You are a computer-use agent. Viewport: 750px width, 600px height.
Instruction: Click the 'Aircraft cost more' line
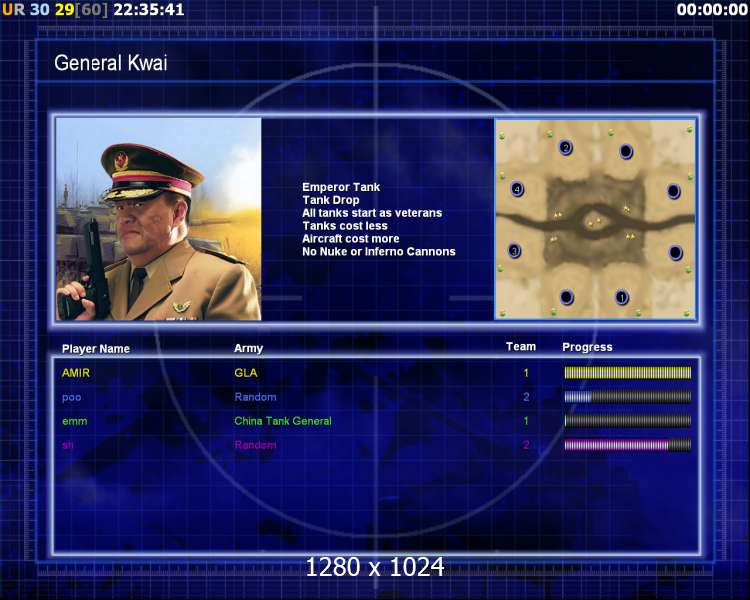[x=350, y=239]
